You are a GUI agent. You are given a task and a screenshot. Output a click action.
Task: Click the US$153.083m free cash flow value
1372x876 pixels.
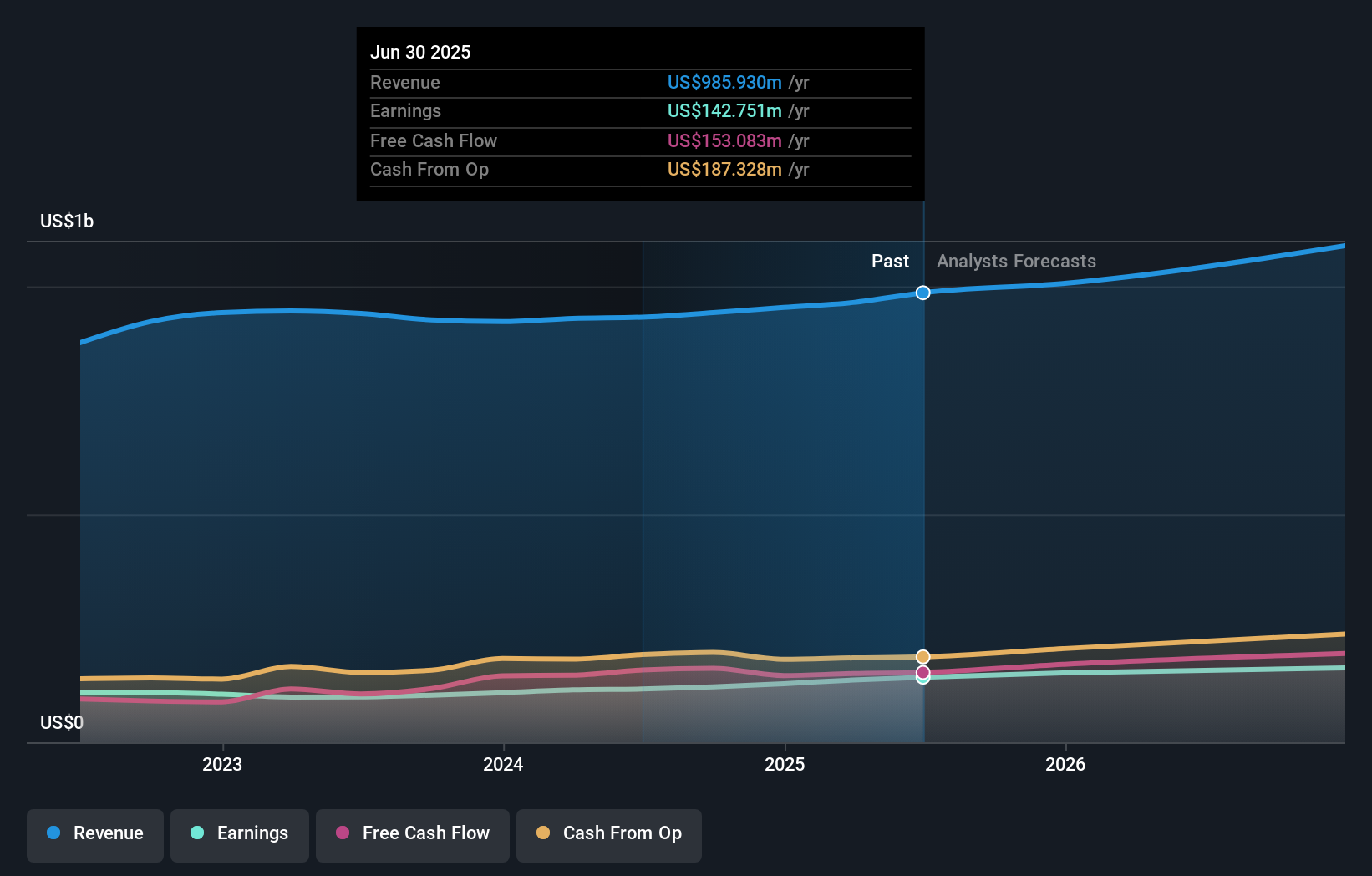tap(724, 140)
